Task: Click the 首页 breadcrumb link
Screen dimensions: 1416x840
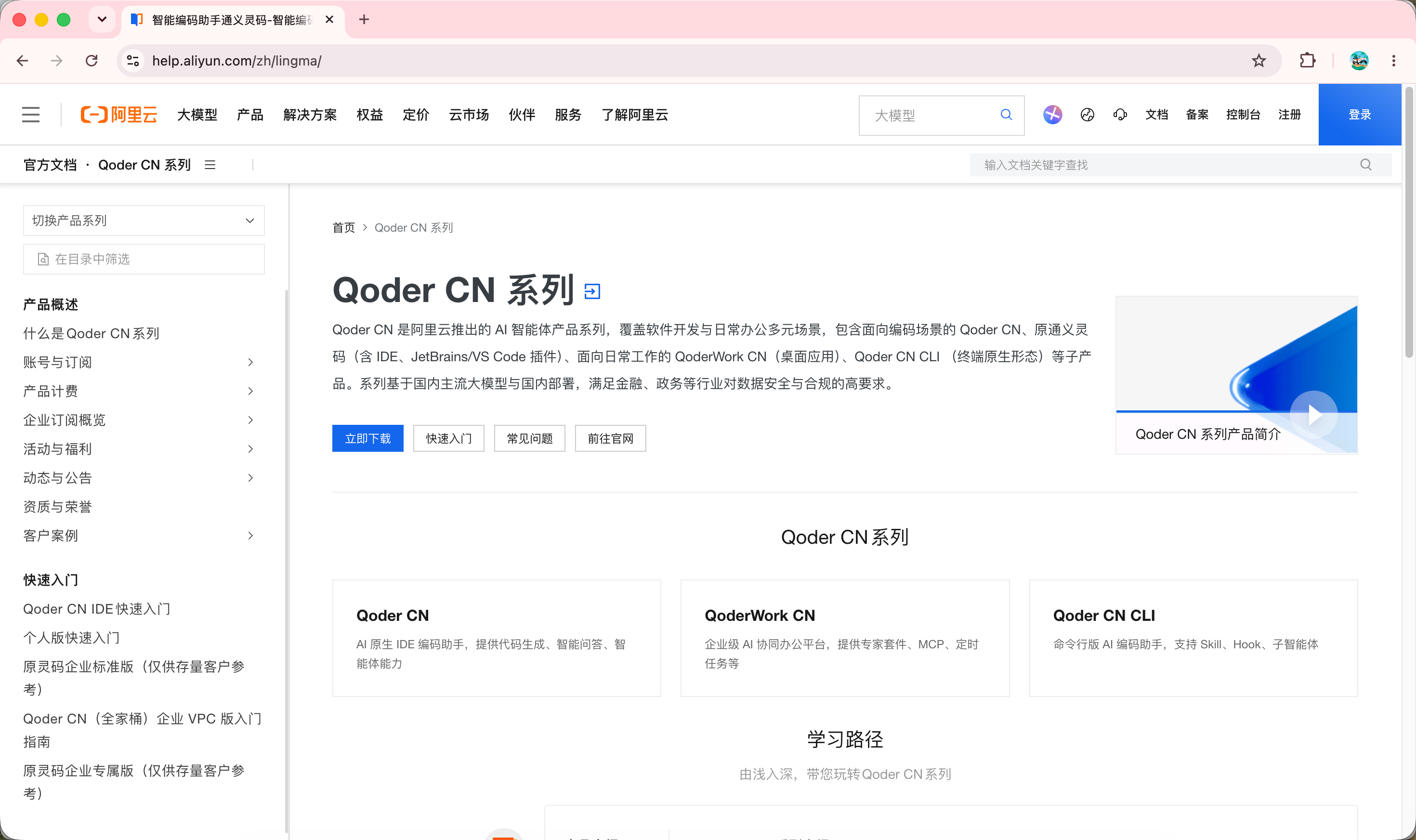Action: [343, 227]
